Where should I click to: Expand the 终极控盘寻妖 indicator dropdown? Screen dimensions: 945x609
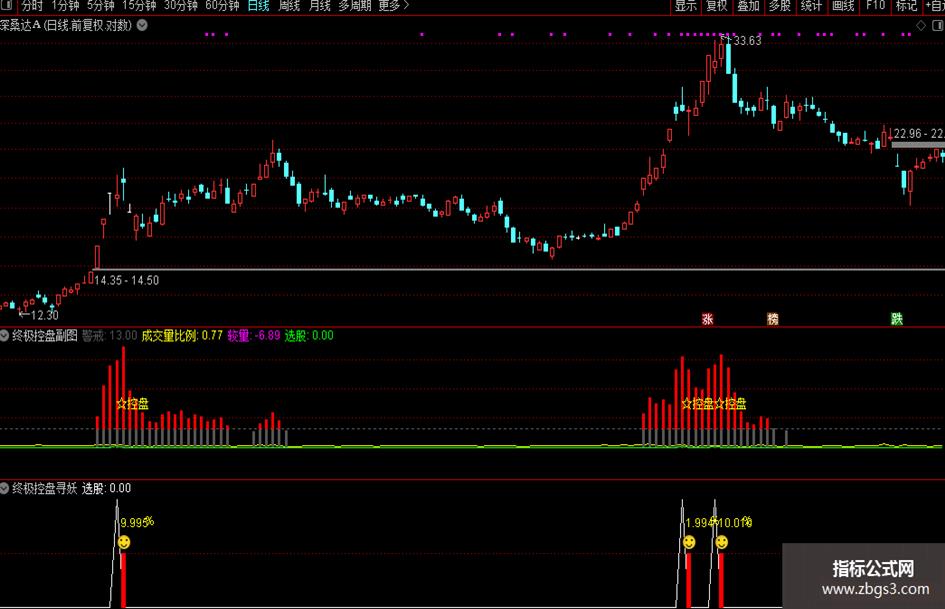(4, 488)
